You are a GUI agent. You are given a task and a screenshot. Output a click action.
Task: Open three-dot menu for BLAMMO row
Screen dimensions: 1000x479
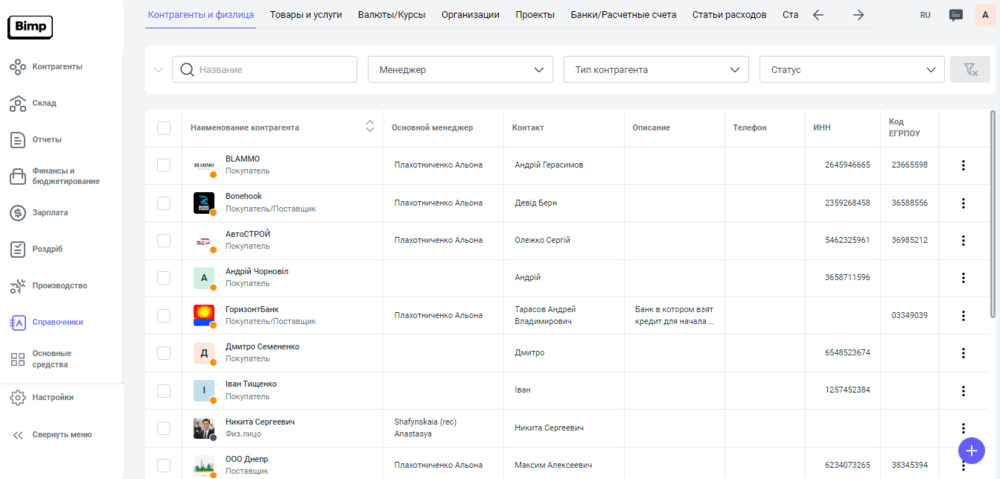[x=963, y=165]
